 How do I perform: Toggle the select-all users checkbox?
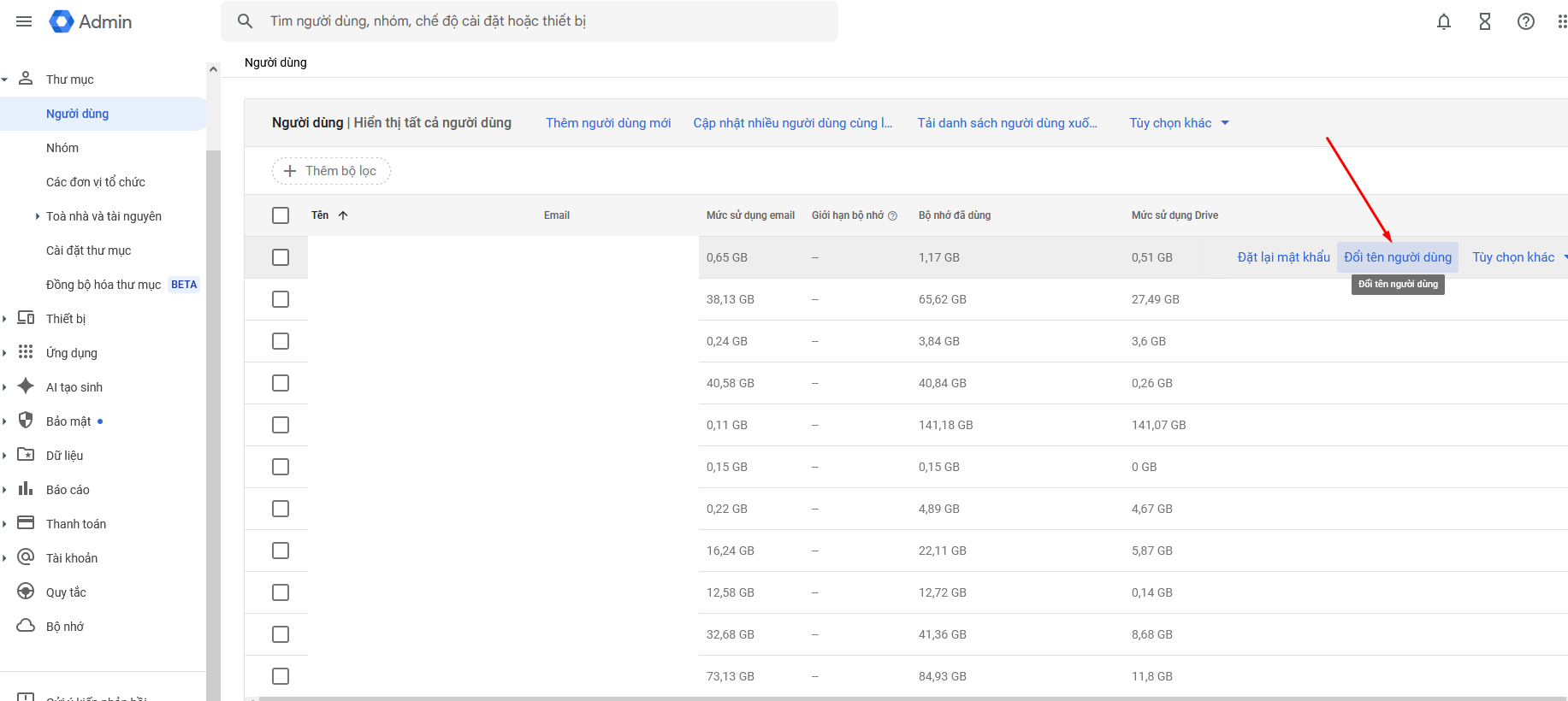[x=281, y=215]
